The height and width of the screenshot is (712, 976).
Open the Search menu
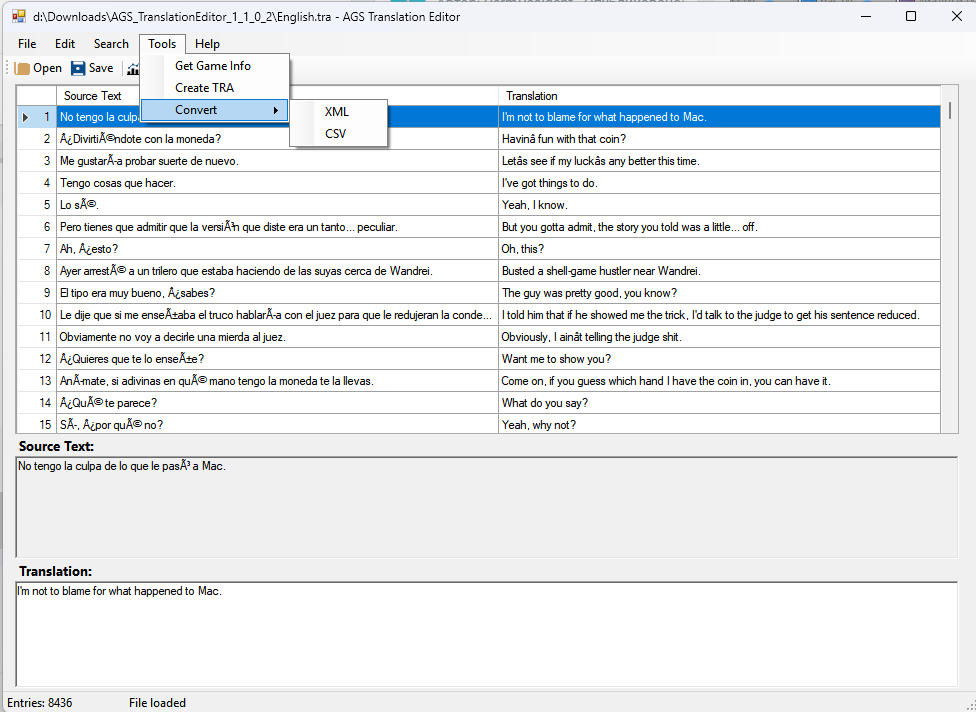coord(111,44)
